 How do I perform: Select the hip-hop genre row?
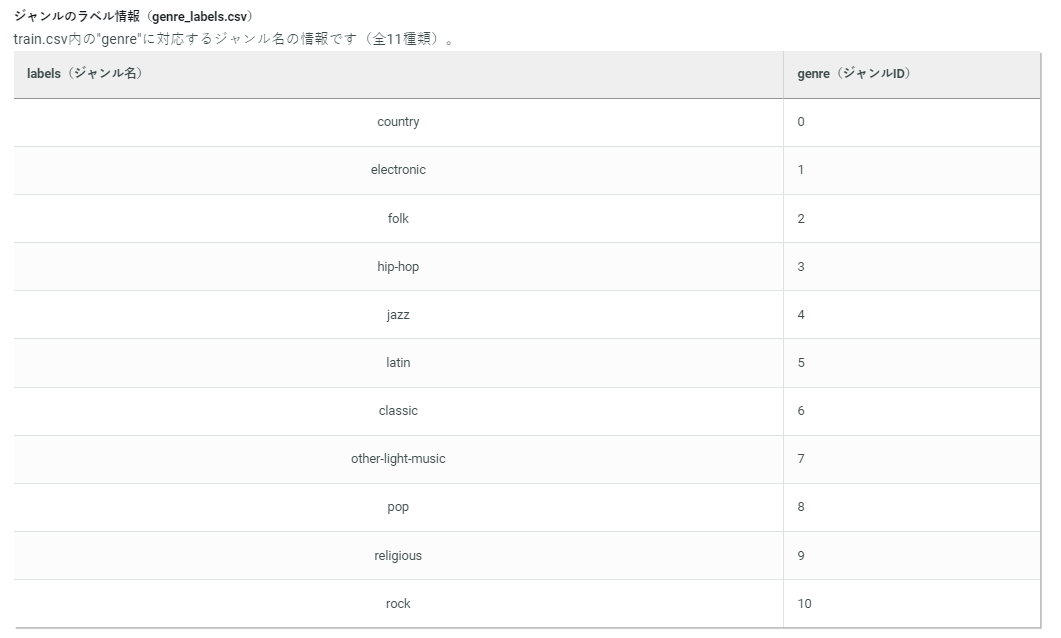tap(398, 266)
